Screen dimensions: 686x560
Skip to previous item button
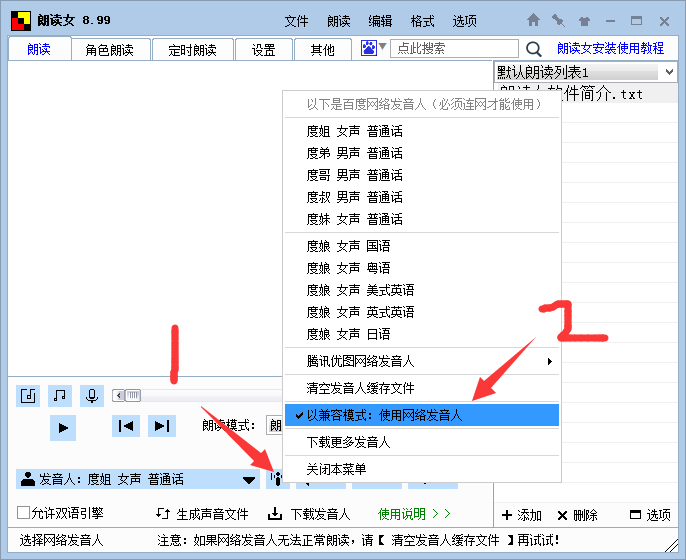click(126, 426)
